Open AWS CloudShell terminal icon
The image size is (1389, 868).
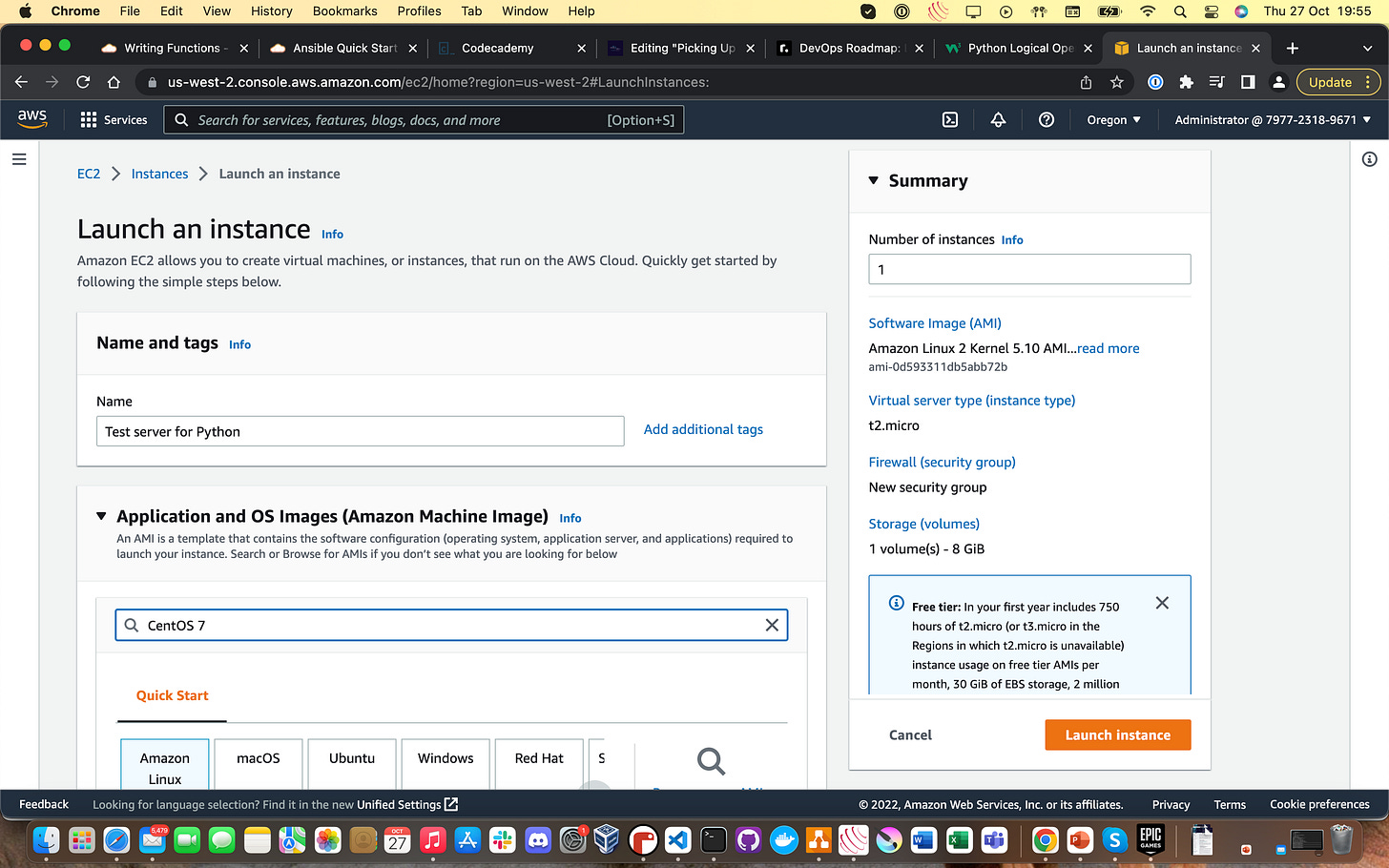click(x=950, y=120)
